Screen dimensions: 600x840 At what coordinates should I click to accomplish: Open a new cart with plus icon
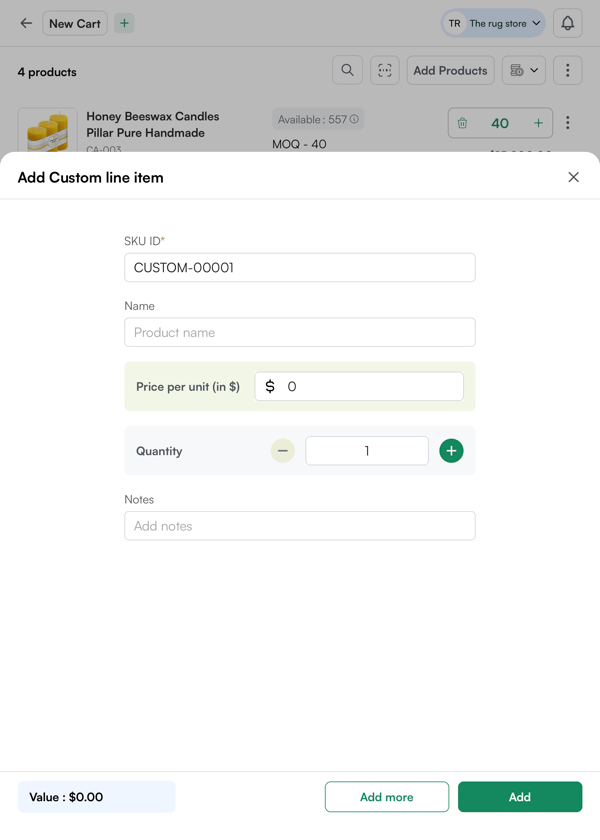[x=124, y=23]
